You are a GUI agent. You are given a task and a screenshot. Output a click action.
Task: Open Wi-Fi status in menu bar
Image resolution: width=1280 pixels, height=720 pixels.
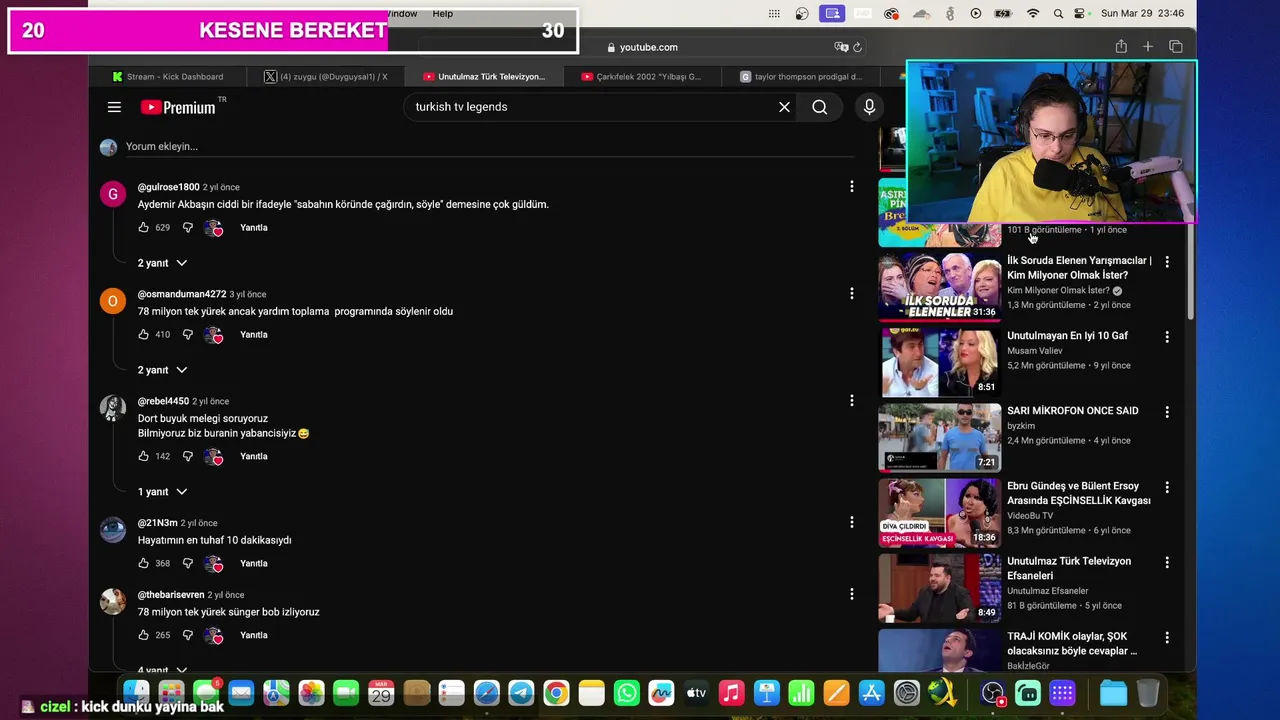1033,13
